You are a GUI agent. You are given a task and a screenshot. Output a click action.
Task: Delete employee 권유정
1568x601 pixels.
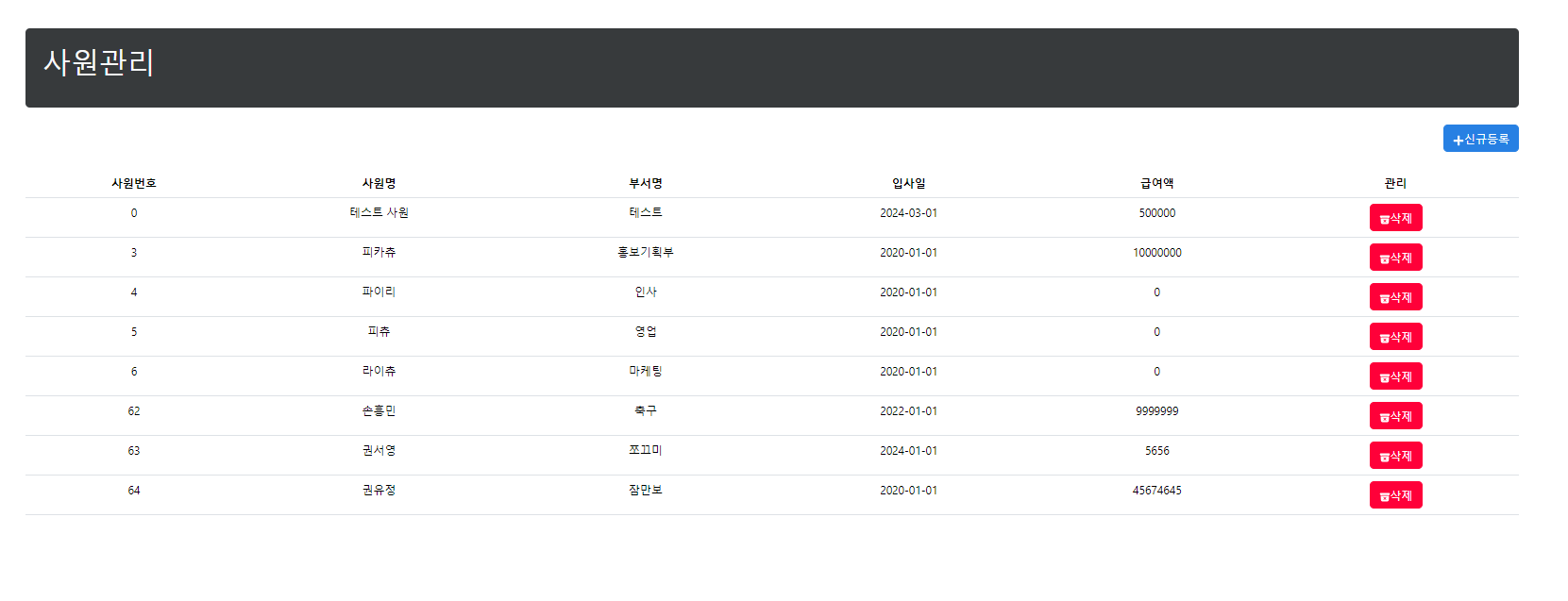[1395, 495]
